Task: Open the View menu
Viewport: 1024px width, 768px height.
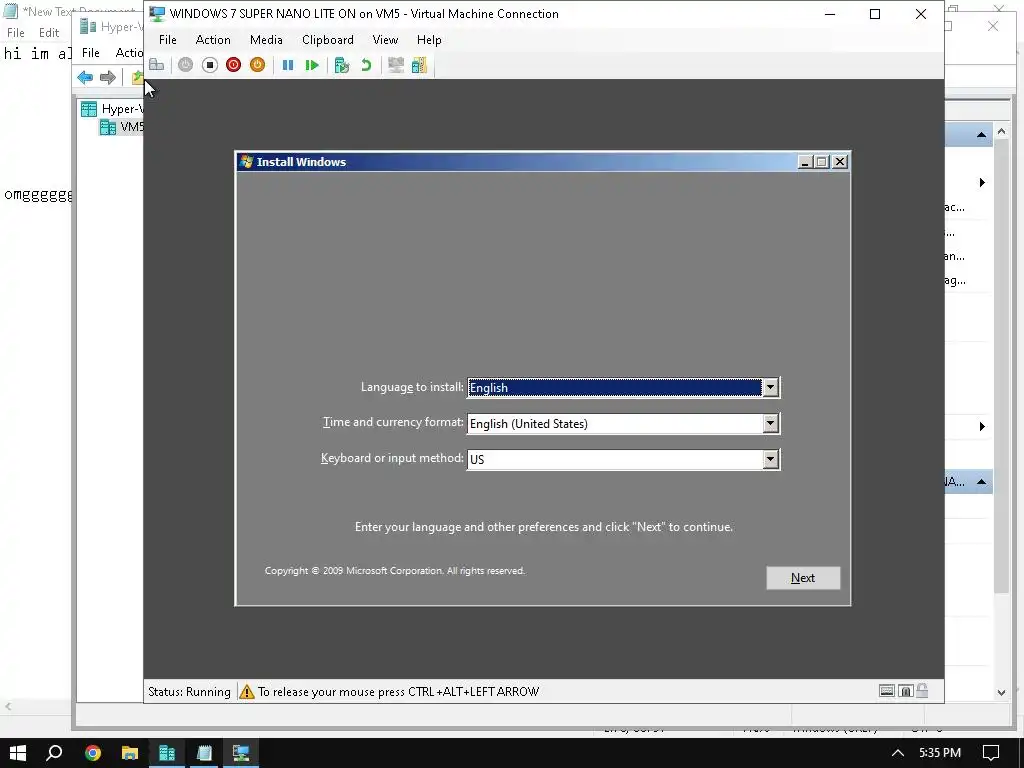Action: coord(385,40)
